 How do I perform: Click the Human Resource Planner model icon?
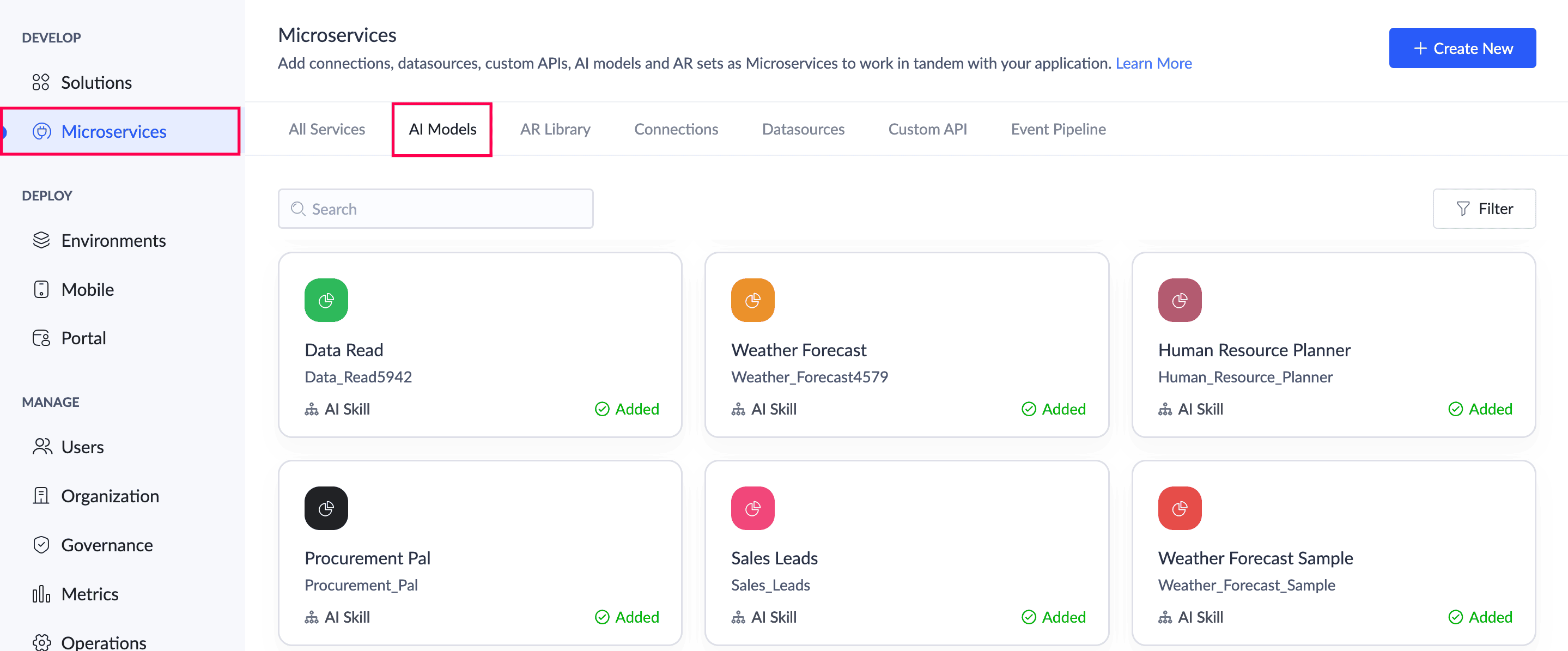[x=1180, y=300]
